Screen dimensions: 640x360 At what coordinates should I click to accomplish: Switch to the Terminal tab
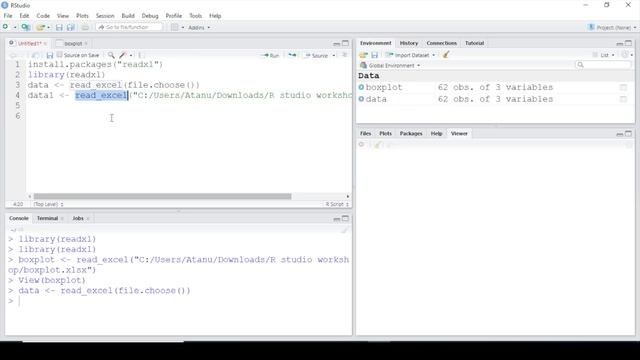pyautogui.click(x=47, y=218)
